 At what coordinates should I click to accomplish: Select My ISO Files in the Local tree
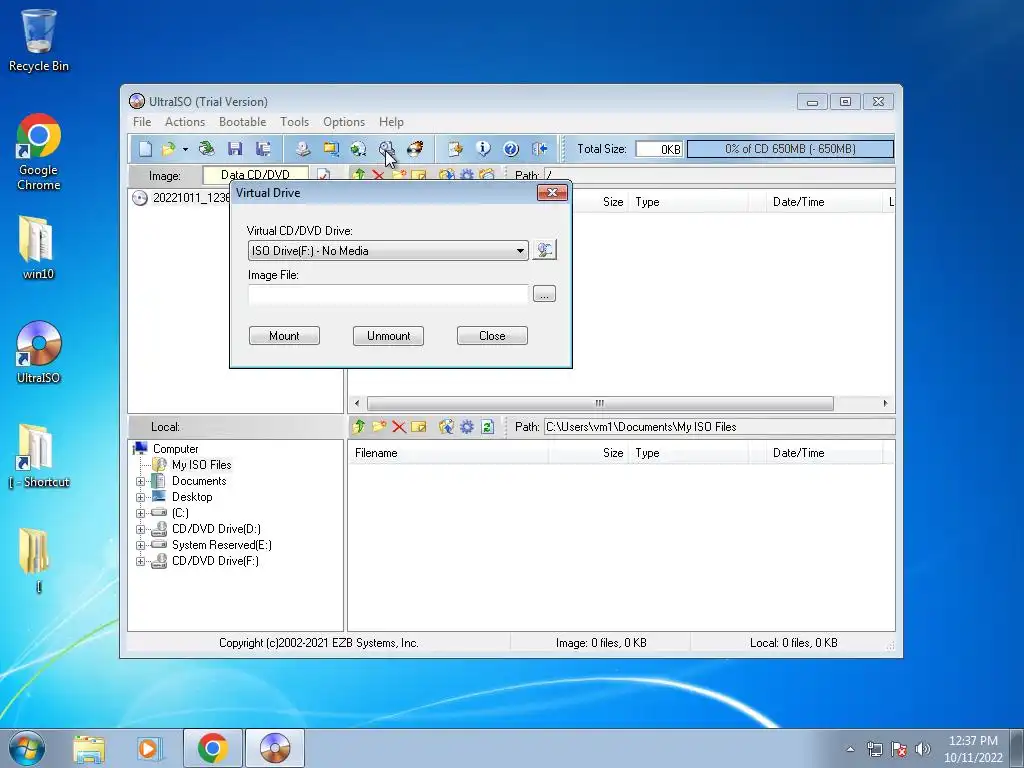(201, 465)
